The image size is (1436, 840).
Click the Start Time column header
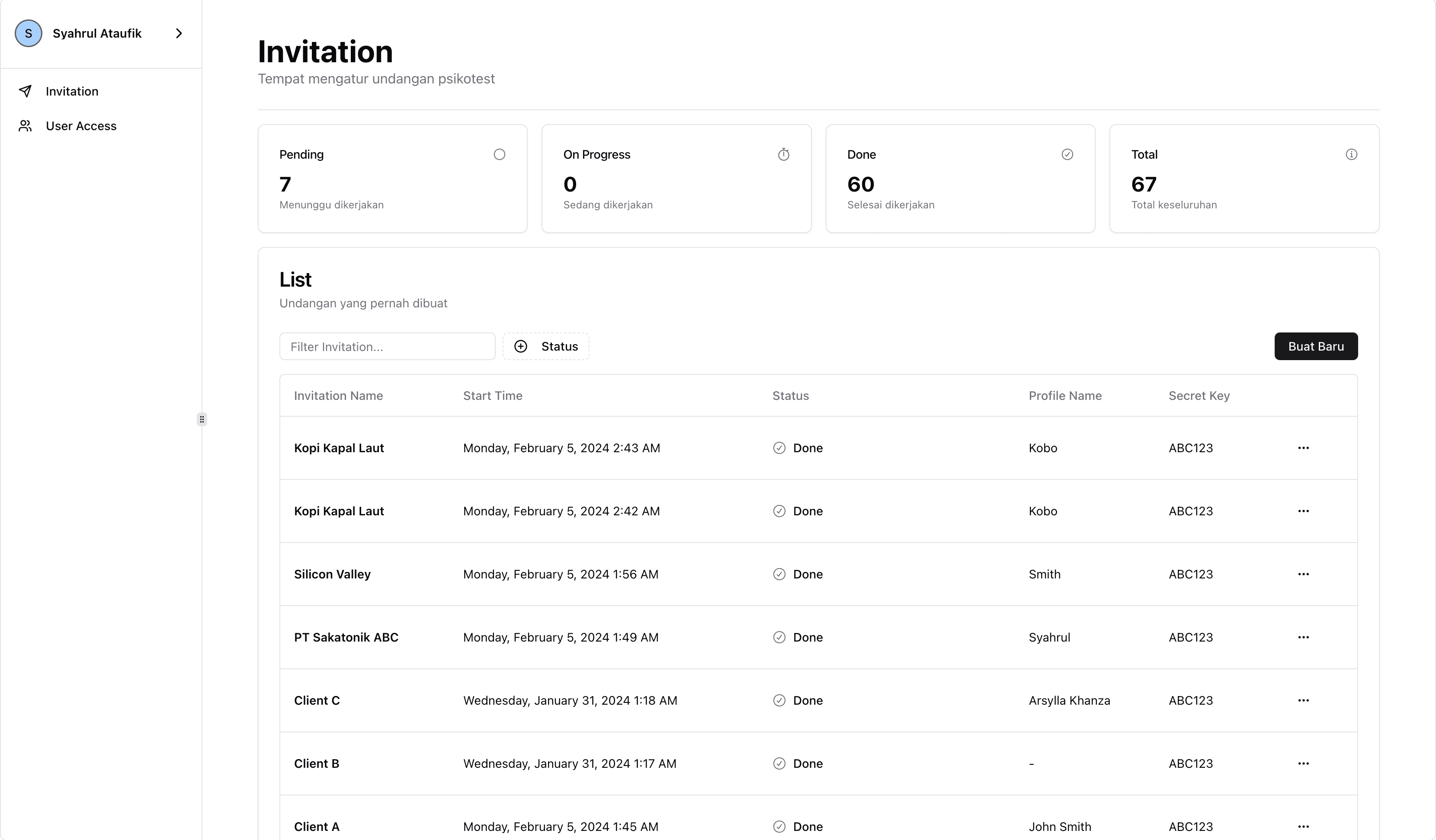pyautogui.click(x=492, y=396)
